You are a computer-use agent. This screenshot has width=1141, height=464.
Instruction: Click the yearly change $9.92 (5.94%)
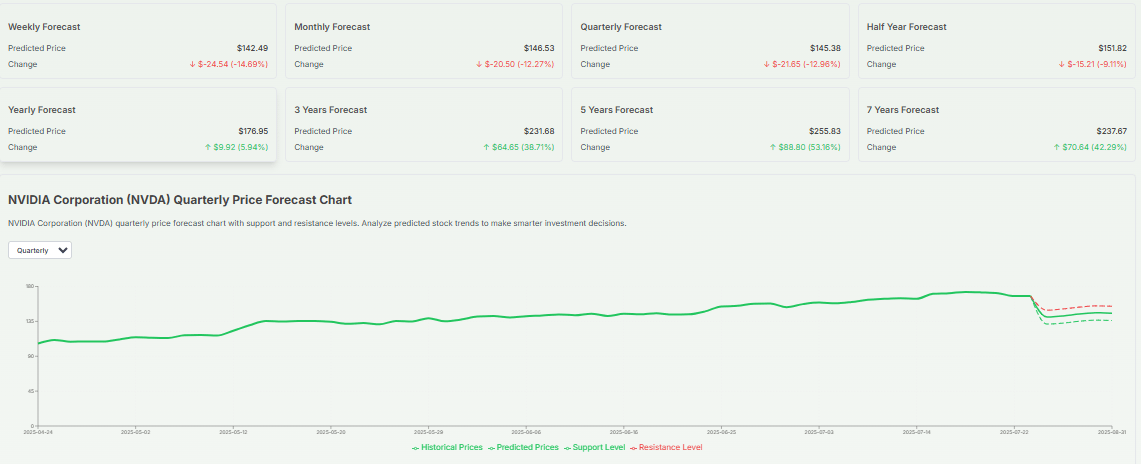[x=236, y=147]
